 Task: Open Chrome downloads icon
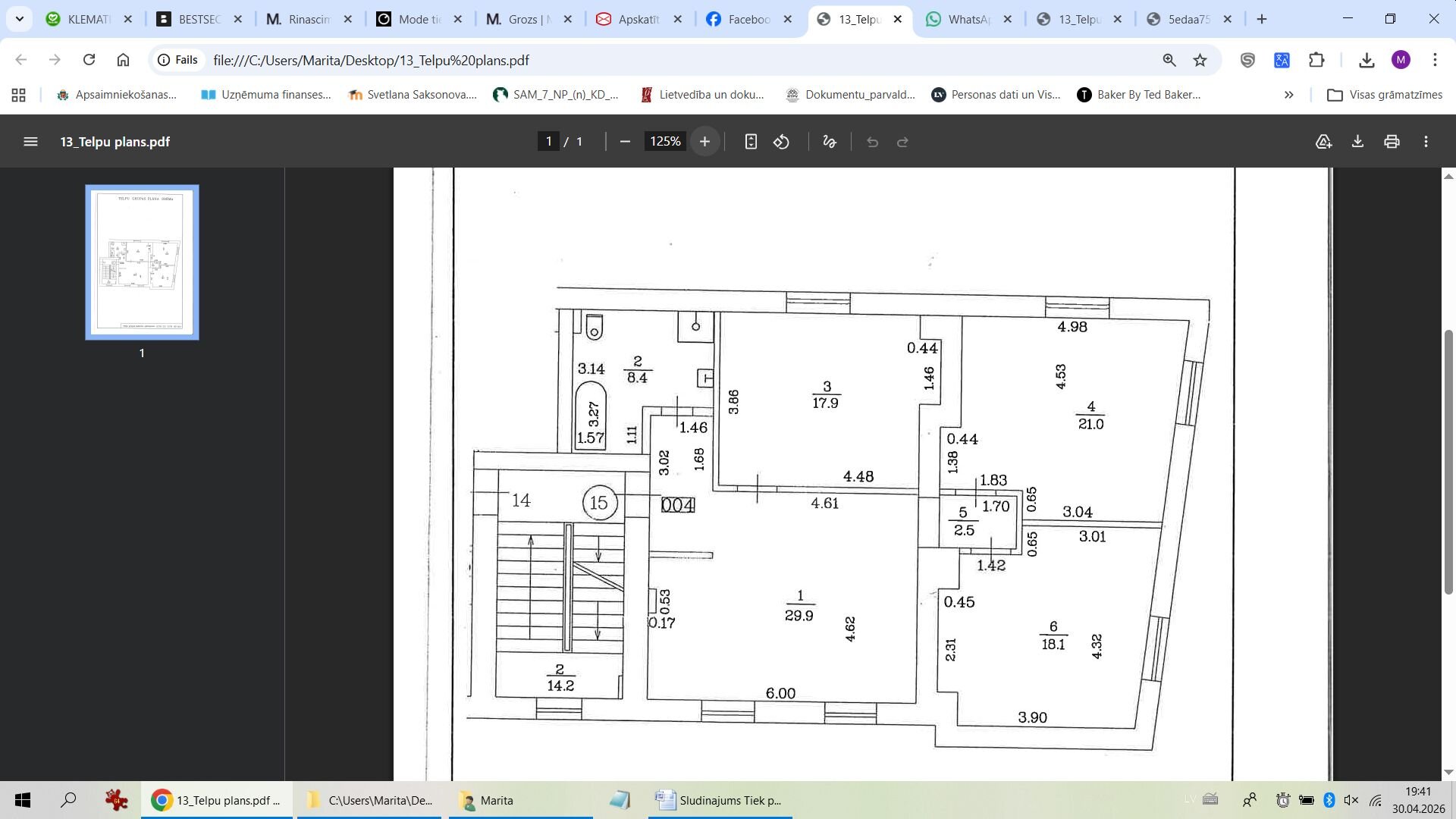tap(1367, 60)
